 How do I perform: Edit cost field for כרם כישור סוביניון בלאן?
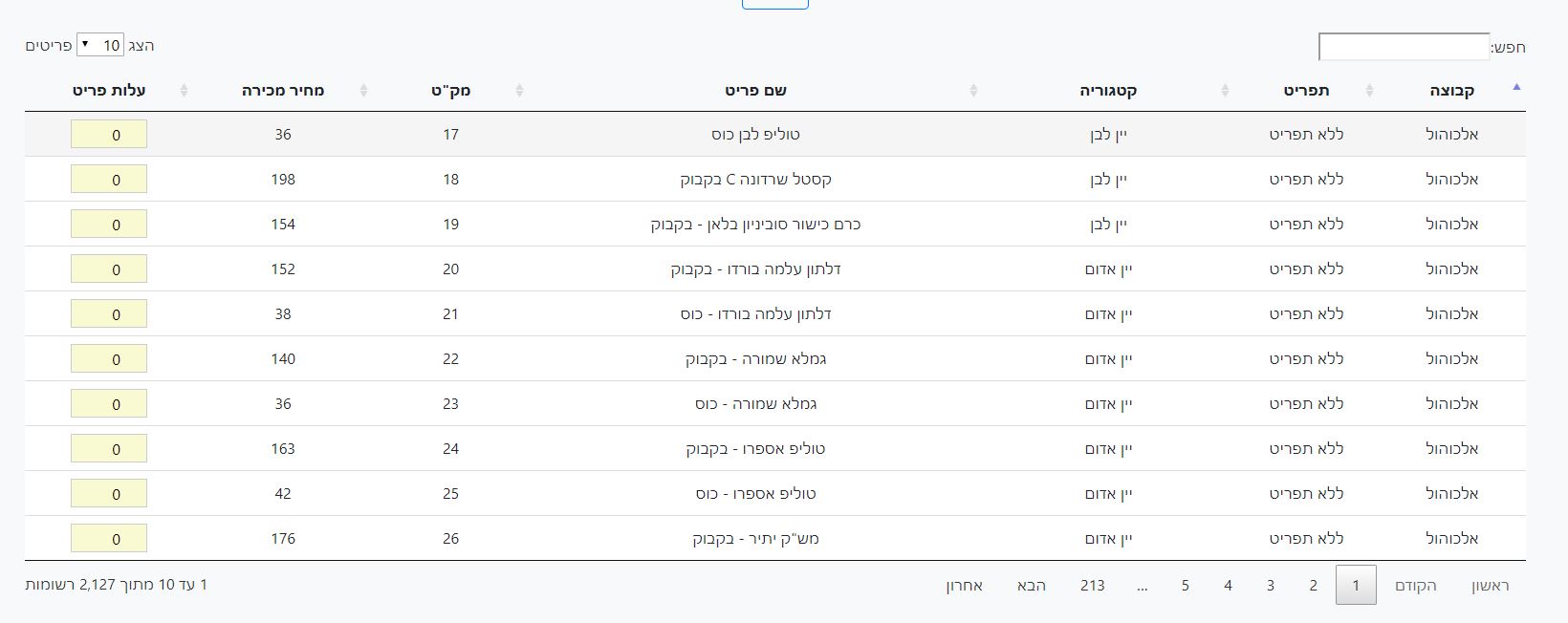(x=109, y=225)
